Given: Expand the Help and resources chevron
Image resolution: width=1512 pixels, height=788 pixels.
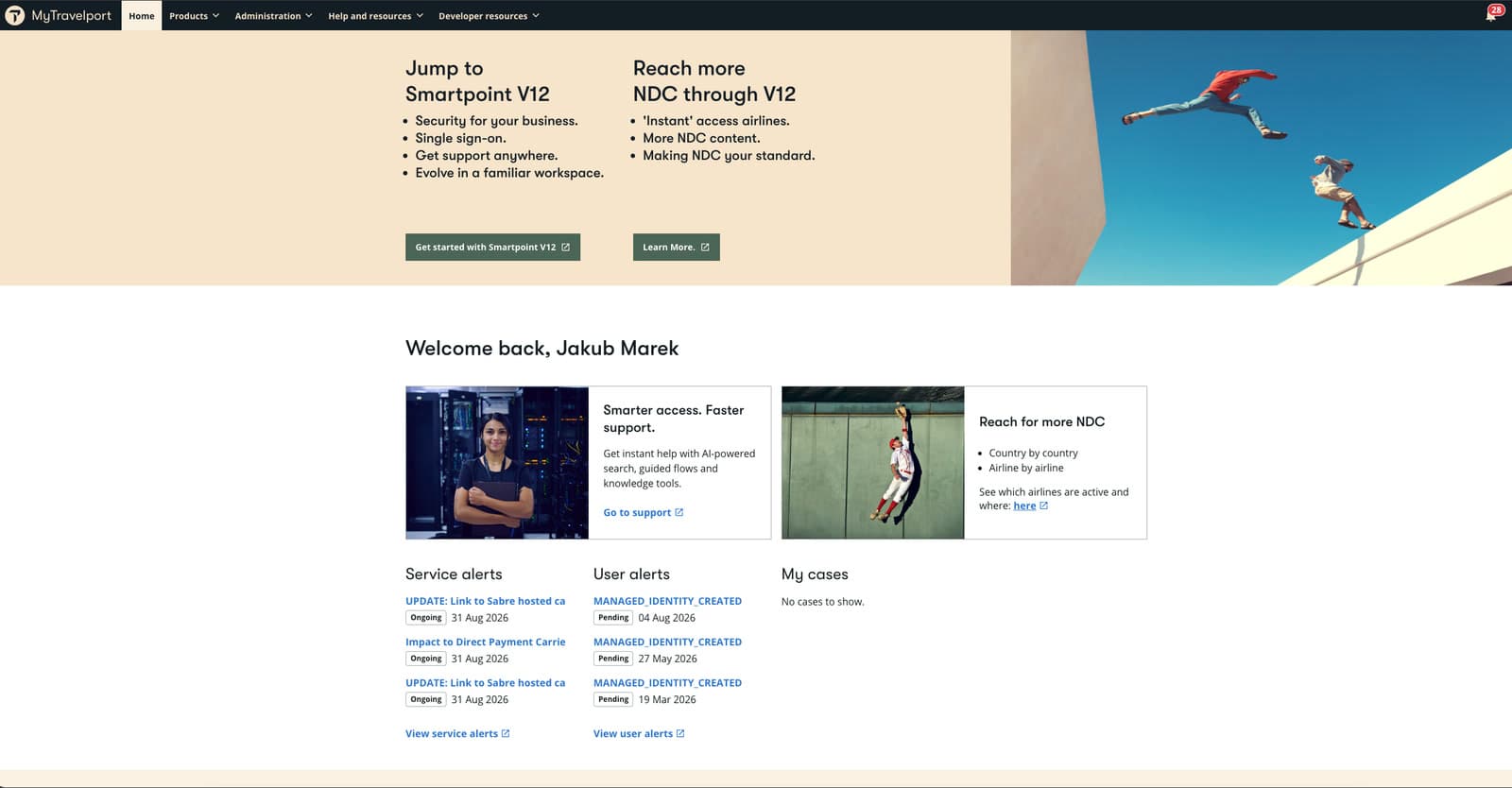Looking at the screenshot, I should tap(420, 16).
